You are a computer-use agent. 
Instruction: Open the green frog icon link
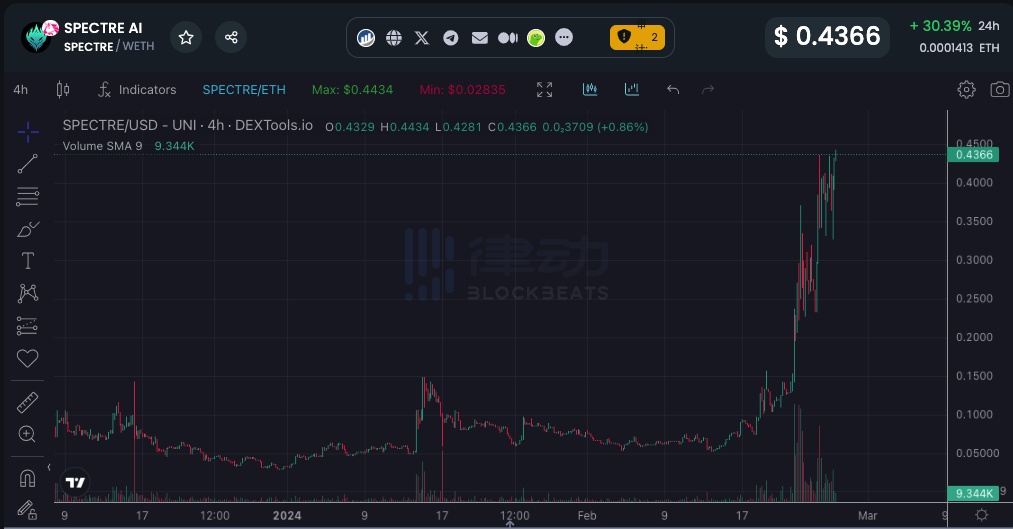536,37
